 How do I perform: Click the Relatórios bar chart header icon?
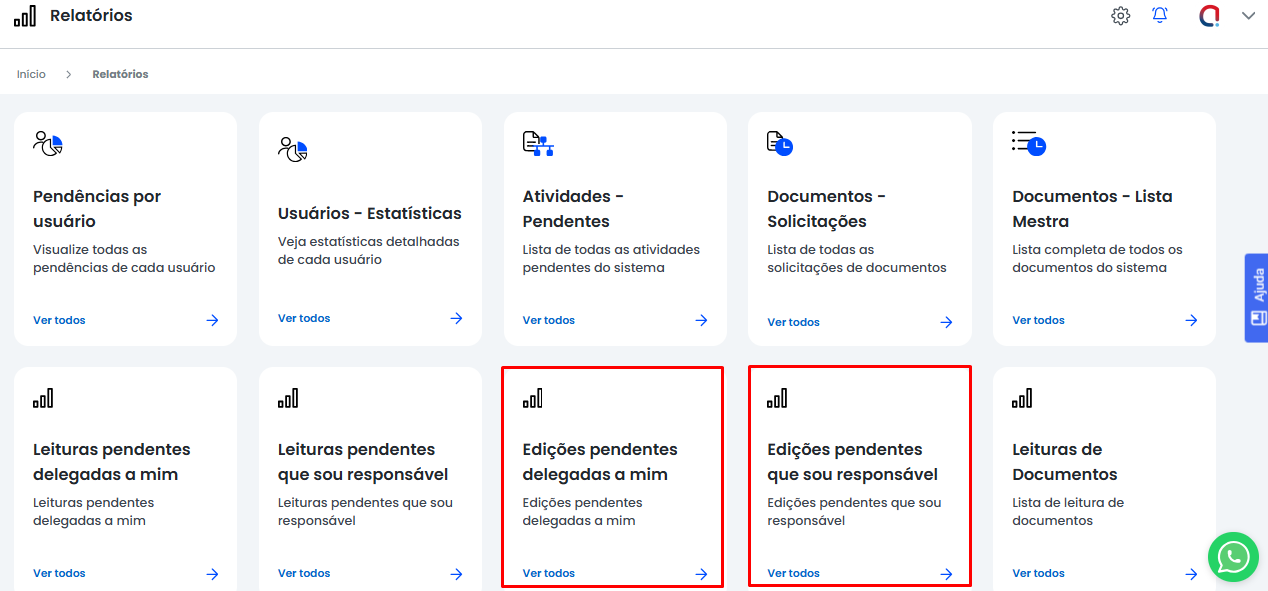25,16
